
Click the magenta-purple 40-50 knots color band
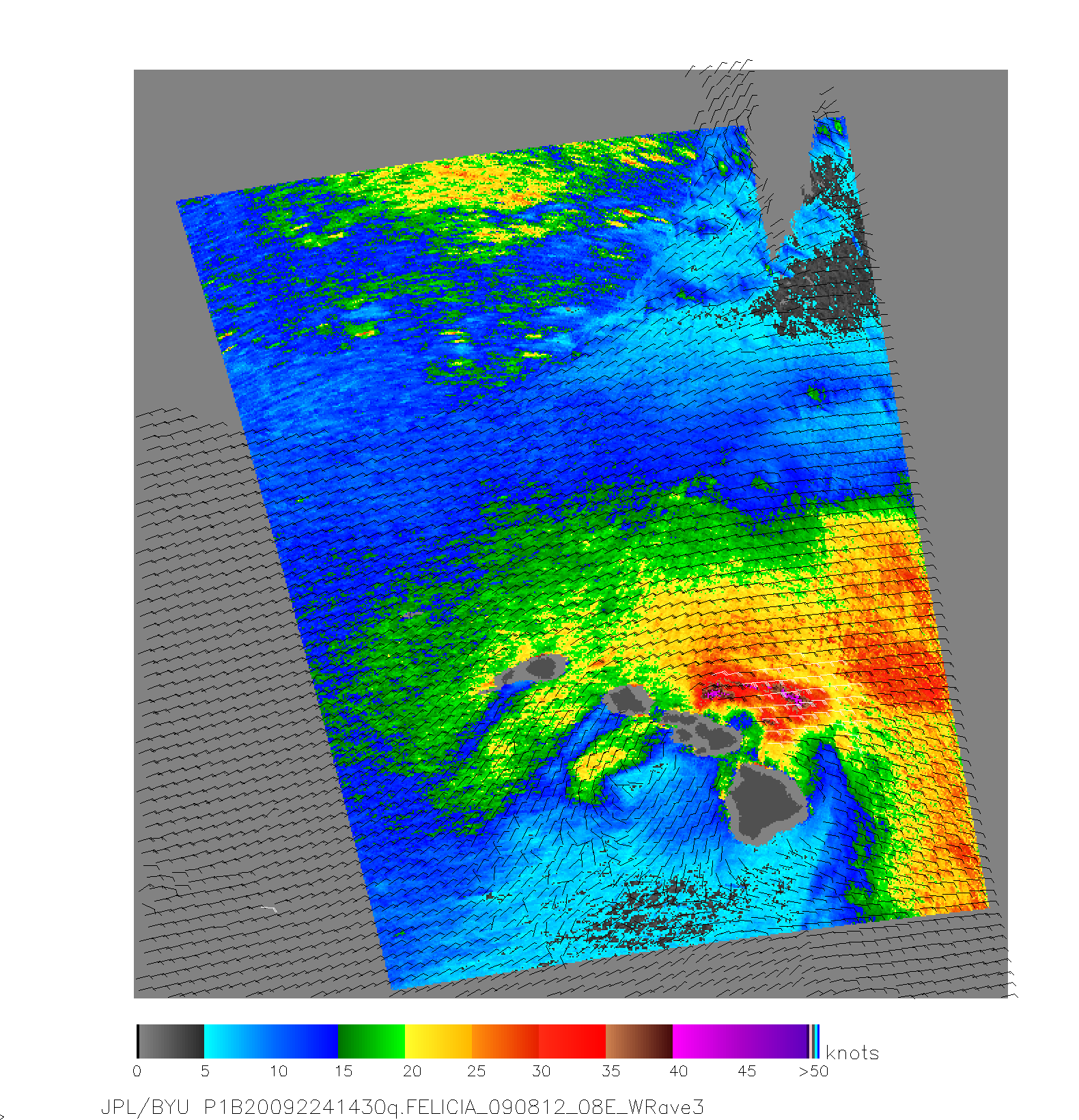tap(740, 1041)
